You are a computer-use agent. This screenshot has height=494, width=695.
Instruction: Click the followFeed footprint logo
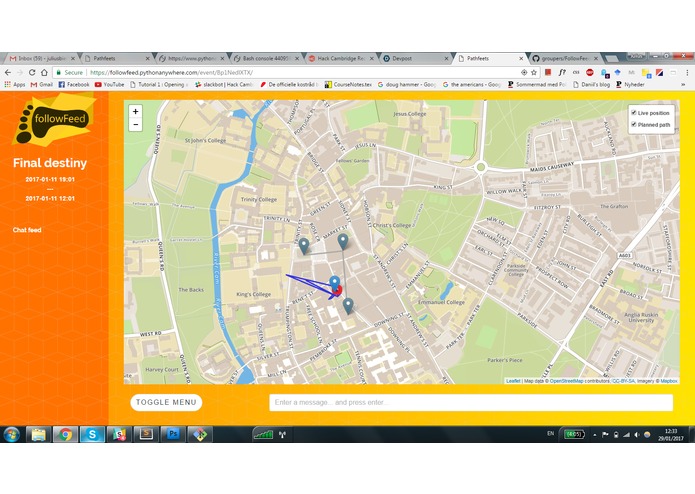point(54,120)
